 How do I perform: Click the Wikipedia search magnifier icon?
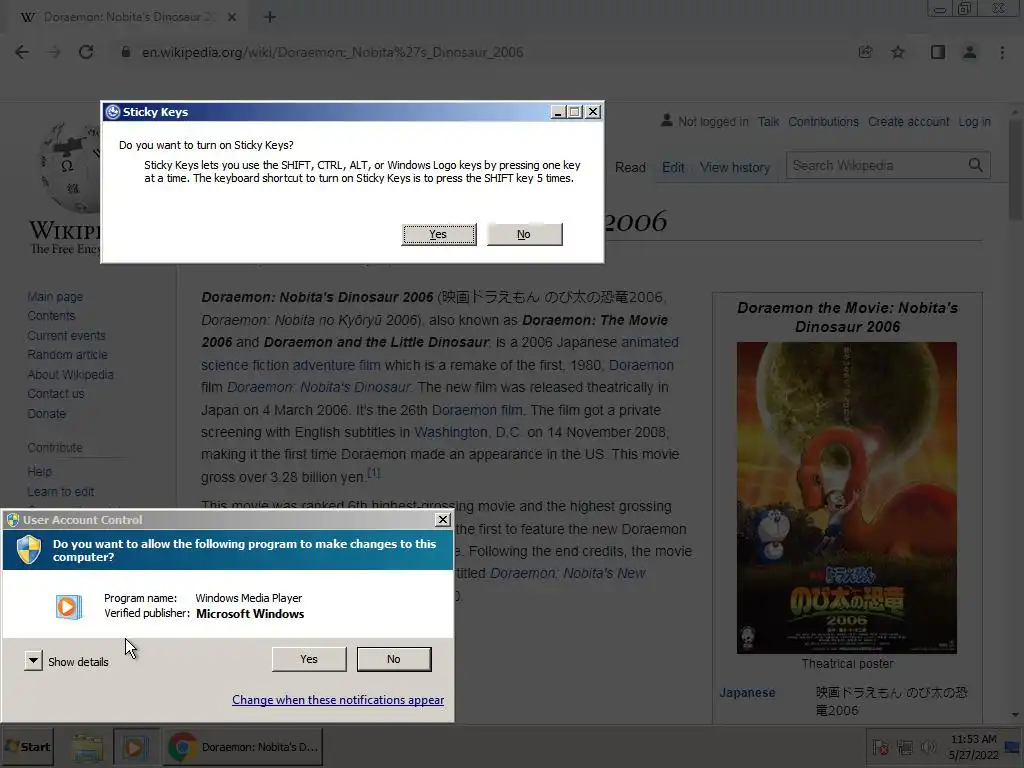click(x=976, y=165)
